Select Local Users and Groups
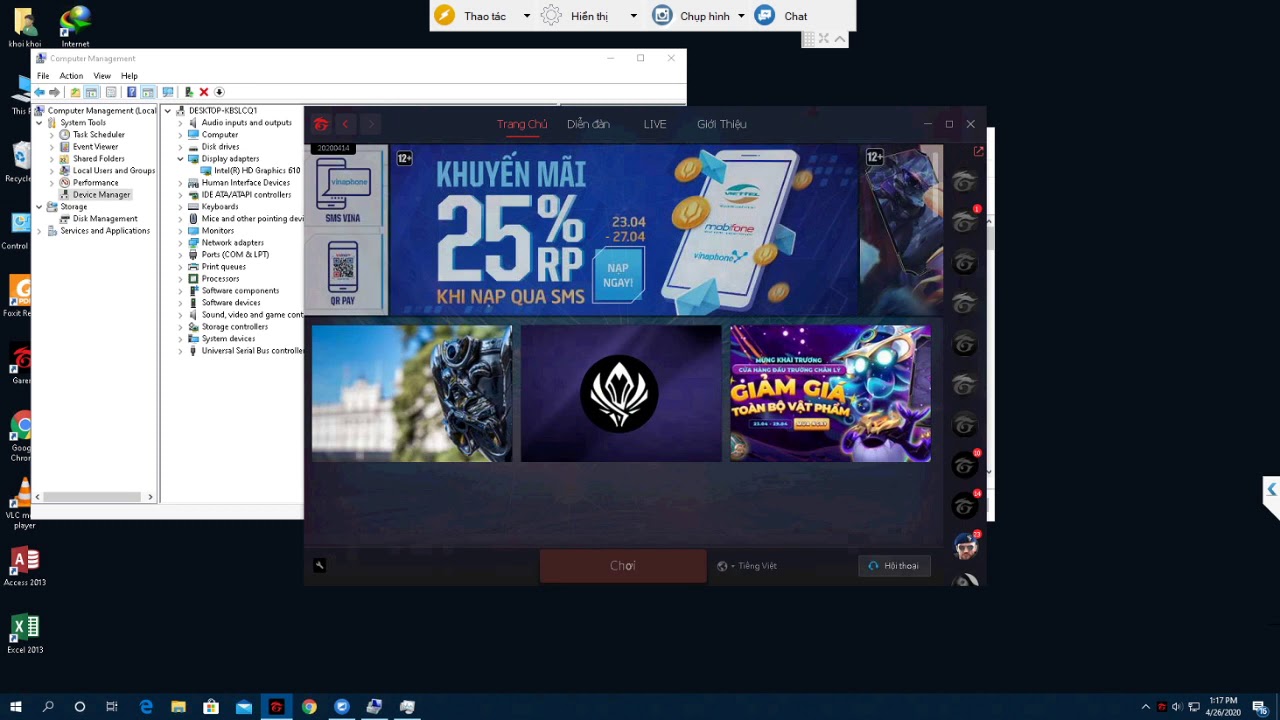 point(114,170)
